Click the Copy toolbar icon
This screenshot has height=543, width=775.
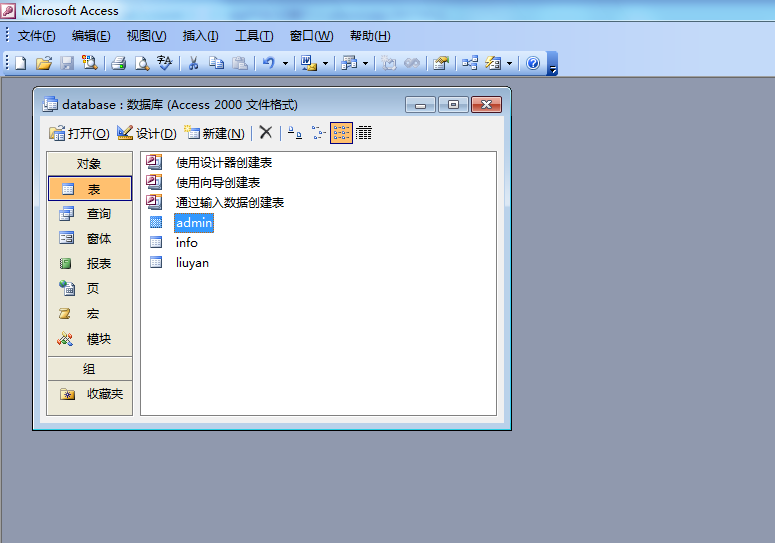pyautogui.click(x=216, y=63)
